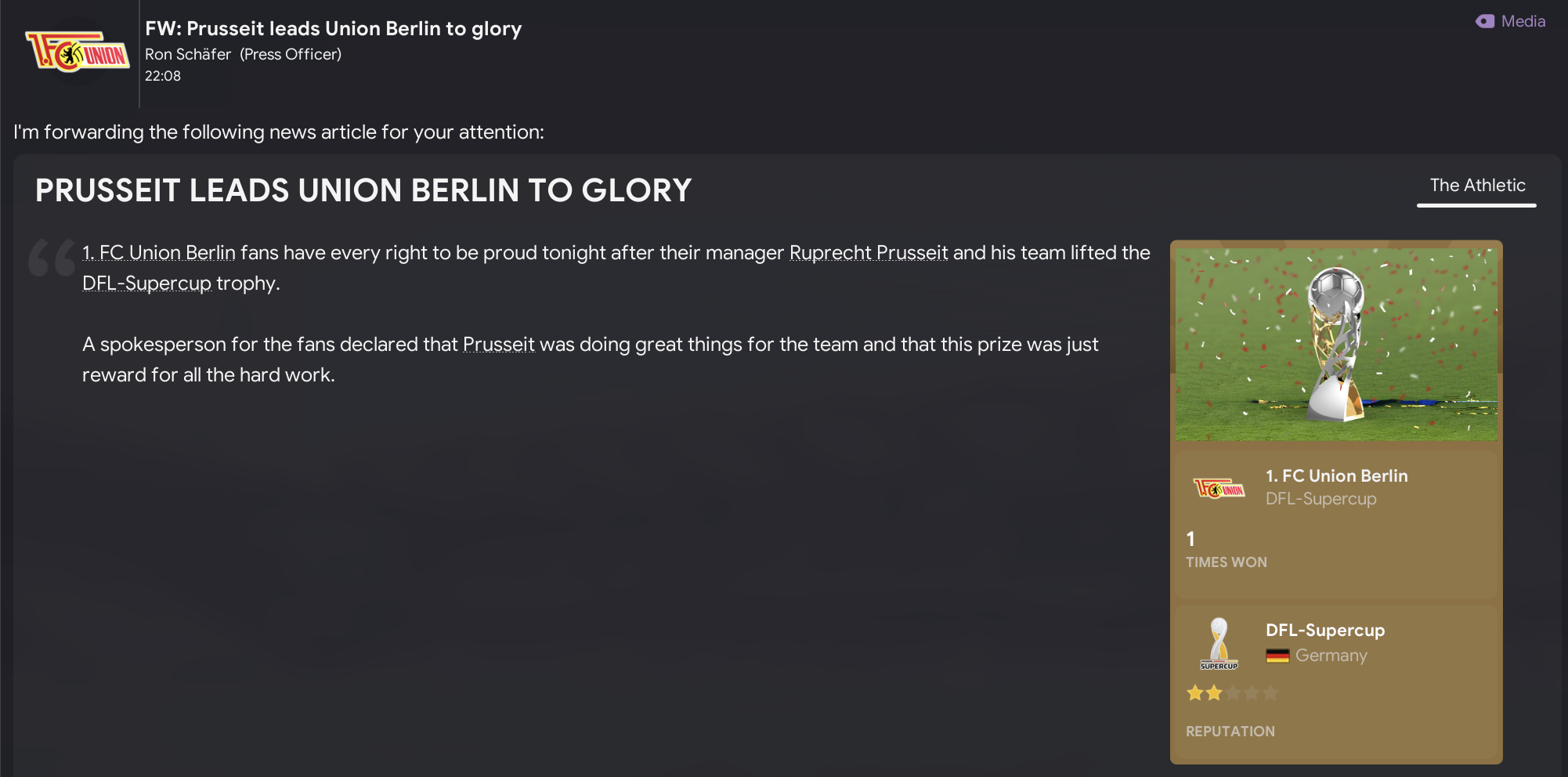This screenshot has width=1568, height=777.
Task: Click the Union Berlin crest in the club card
Action: click(x=1219, y=489)
